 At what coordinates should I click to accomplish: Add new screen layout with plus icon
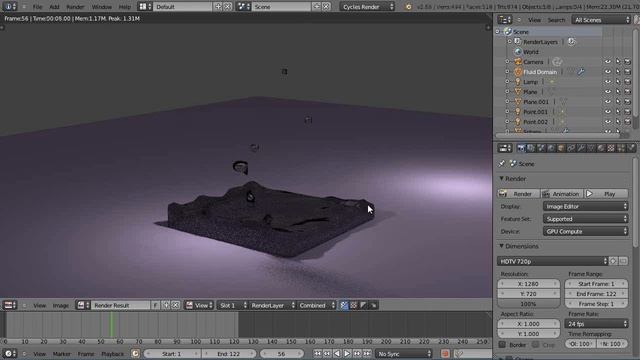pyautogui.click(x=218, y=7)
